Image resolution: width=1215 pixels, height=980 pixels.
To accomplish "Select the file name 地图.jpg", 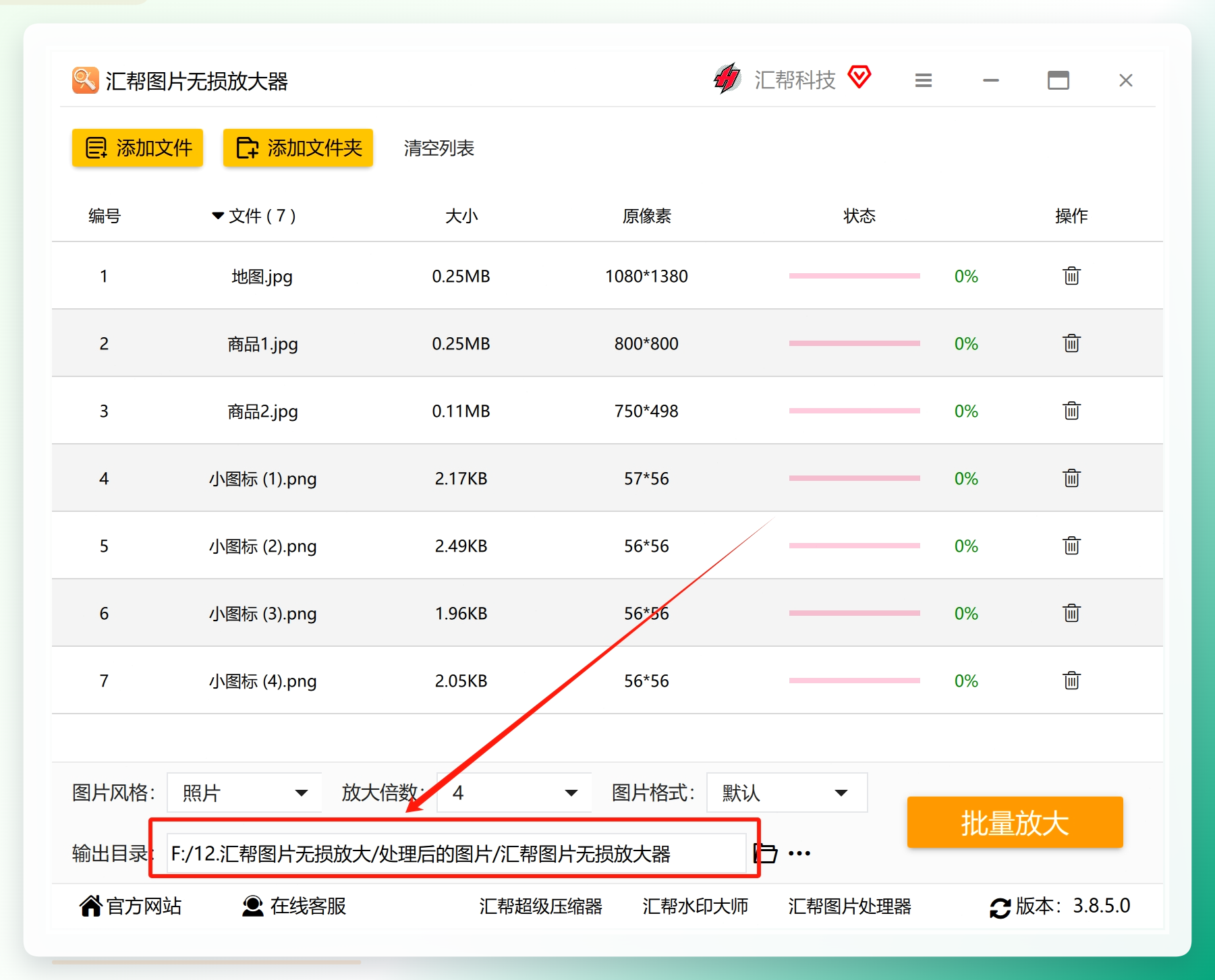I will [x=262, y=277].
